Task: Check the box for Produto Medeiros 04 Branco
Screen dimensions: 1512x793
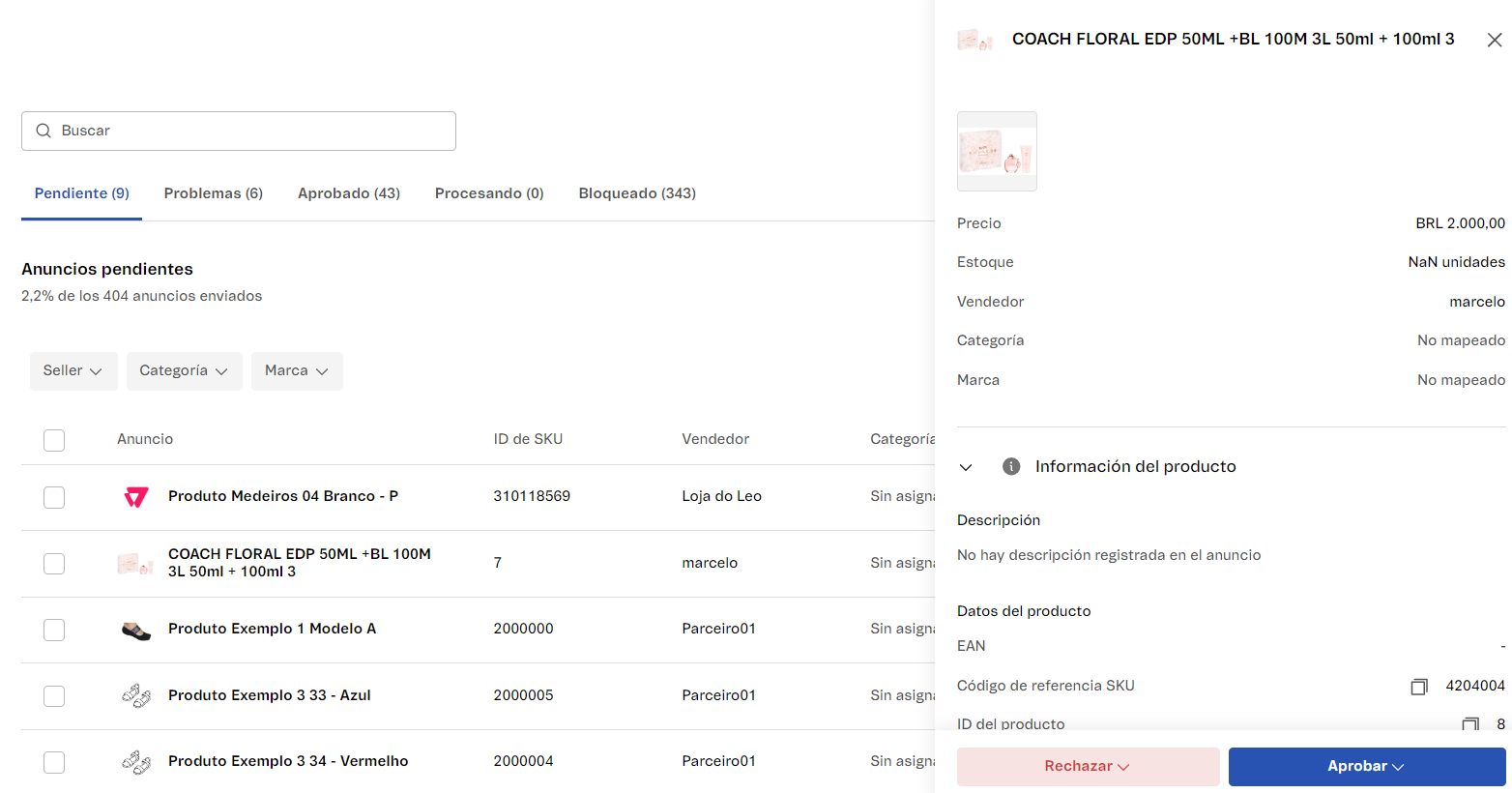Action: click(54, 497)
